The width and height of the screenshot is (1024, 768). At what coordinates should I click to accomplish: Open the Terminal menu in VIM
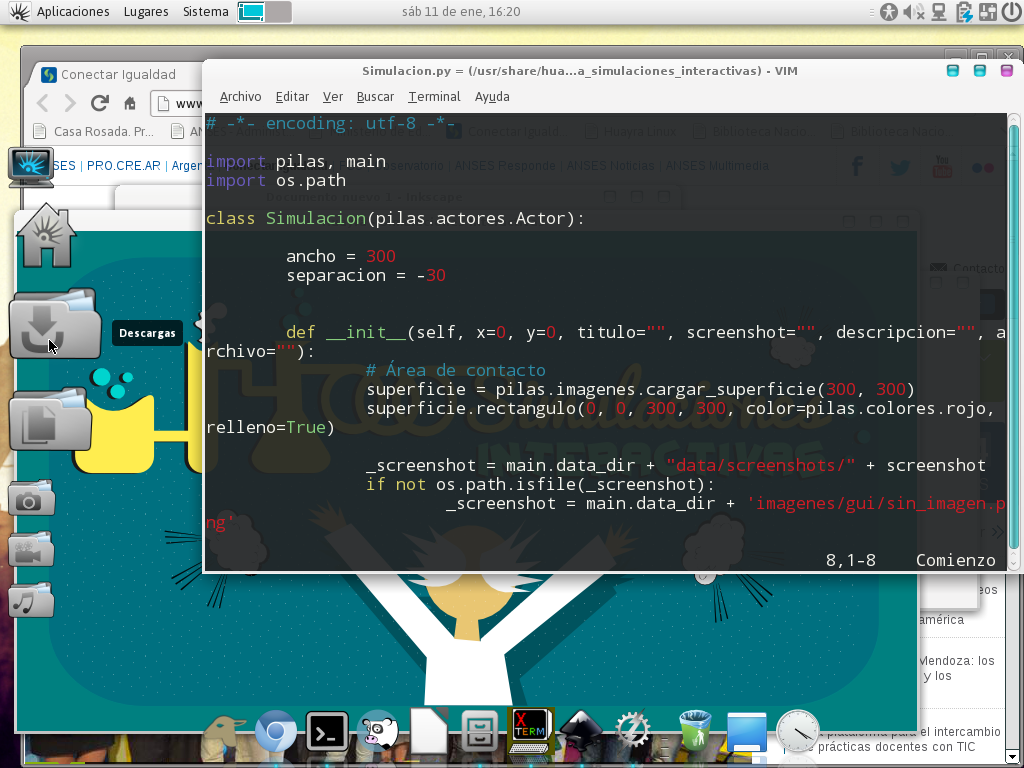click(434, 97)
